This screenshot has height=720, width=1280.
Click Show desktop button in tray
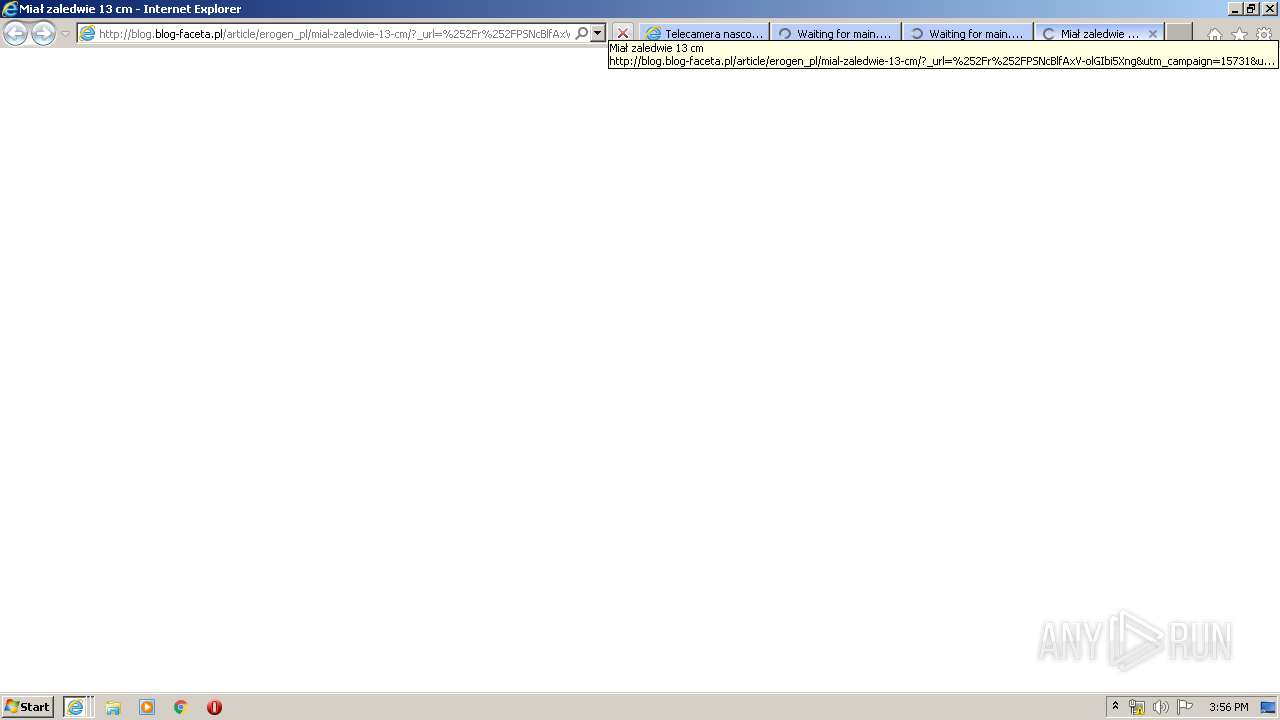[x=1268, y=707]
